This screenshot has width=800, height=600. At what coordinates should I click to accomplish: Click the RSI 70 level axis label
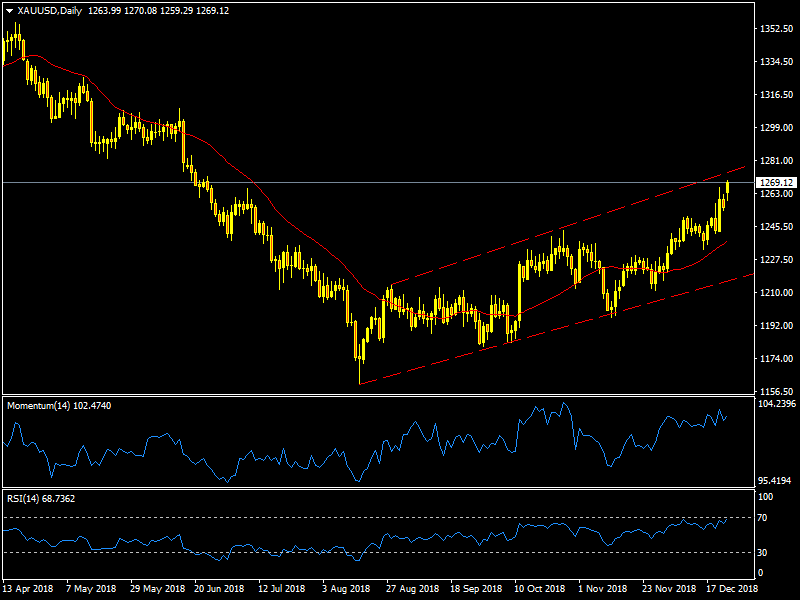coord(762,517)
